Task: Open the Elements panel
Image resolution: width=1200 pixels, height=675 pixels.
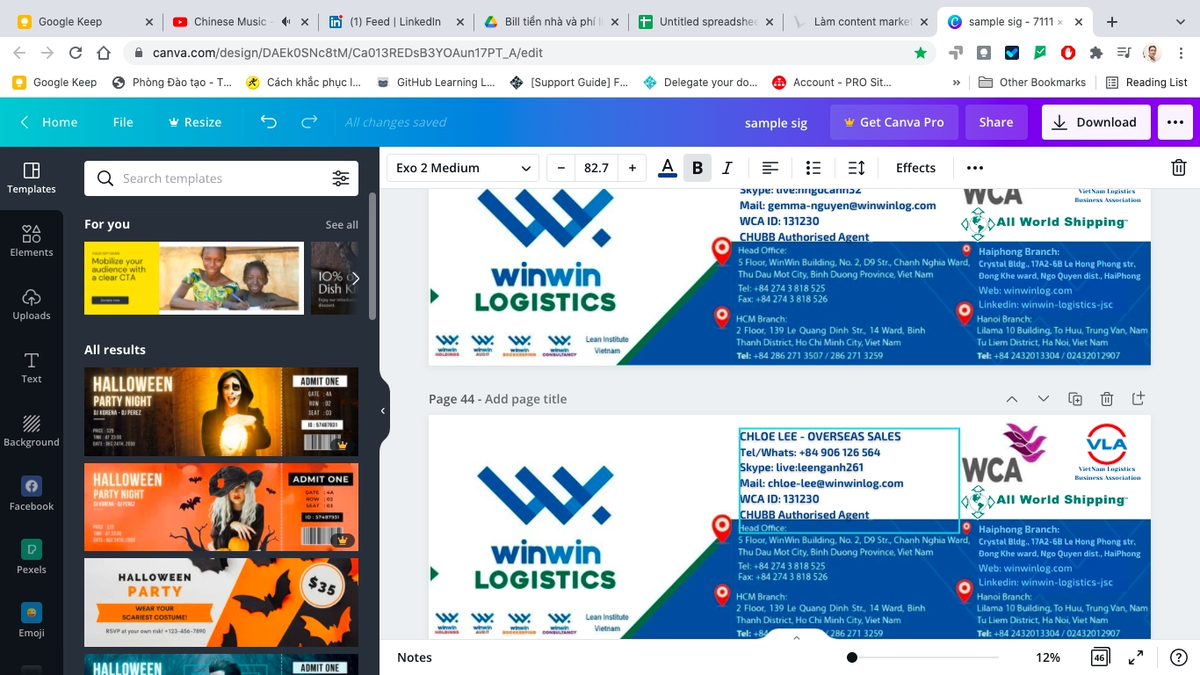Action: coord(31,241)
